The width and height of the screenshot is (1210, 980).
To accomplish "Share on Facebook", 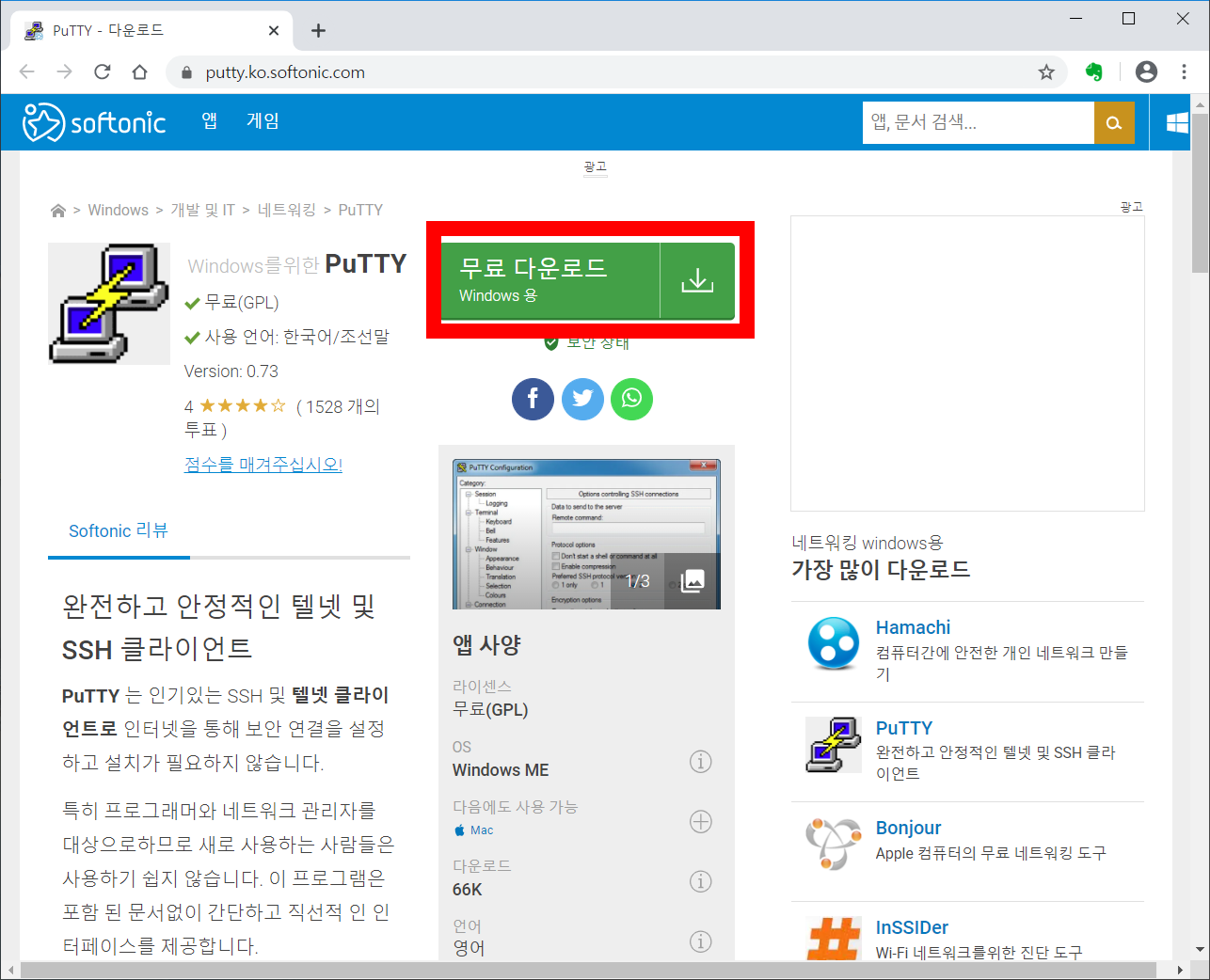I will tap(533, 399).
